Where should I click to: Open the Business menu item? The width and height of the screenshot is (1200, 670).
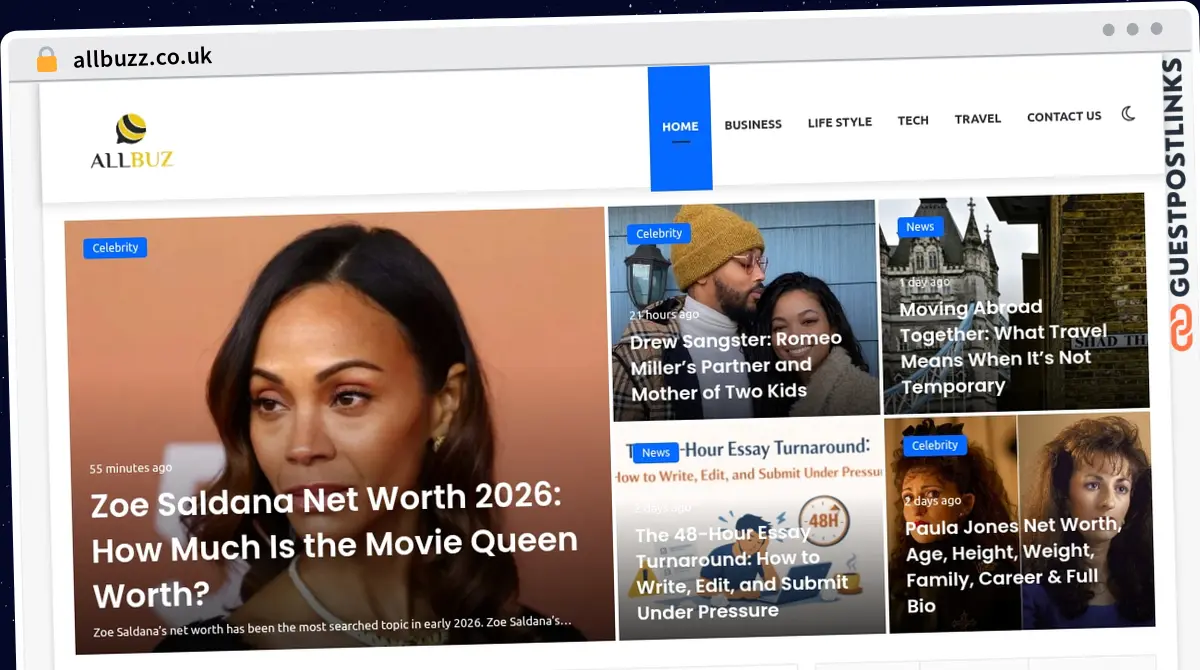753,125
